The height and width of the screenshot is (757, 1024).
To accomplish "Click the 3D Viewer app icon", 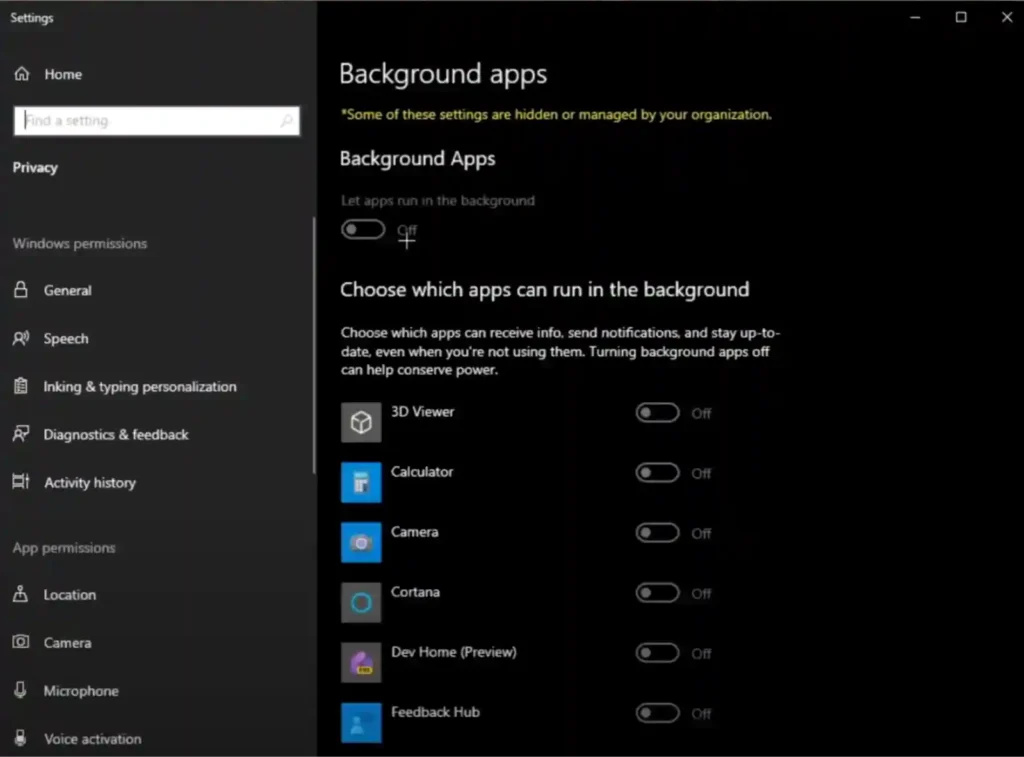I will (x=361, y=423).
